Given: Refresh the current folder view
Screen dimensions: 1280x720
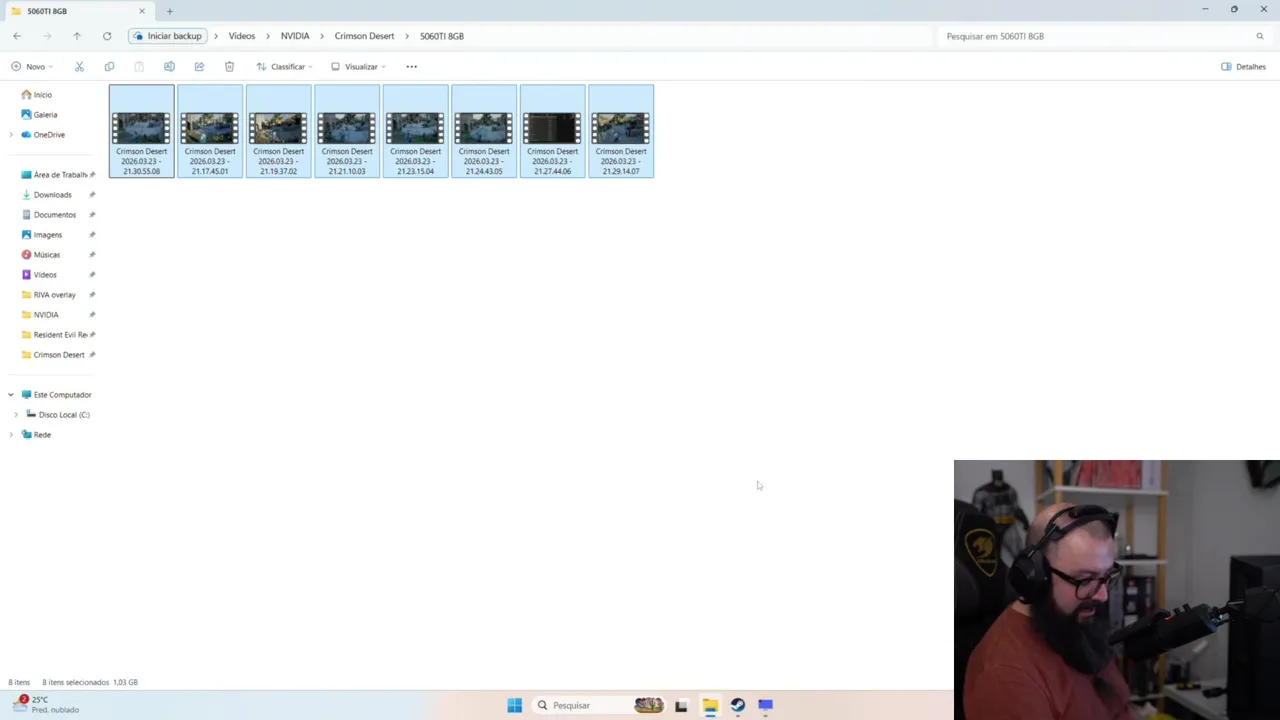Looking at the screenshot, I should coord(107,36).
